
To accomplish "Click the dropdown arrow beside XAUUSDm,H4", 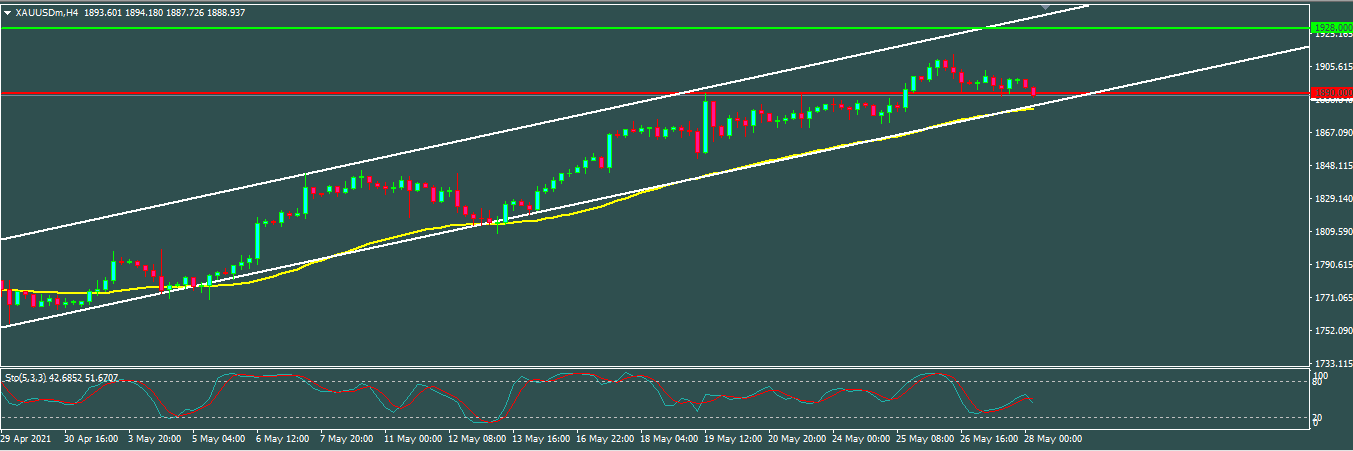I will coord(8,13).
